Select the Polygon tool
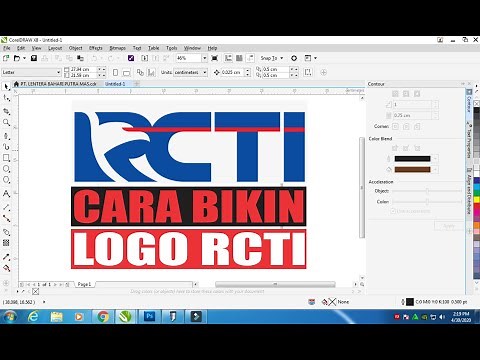480x360 pixels. click(x=6, y=180)
